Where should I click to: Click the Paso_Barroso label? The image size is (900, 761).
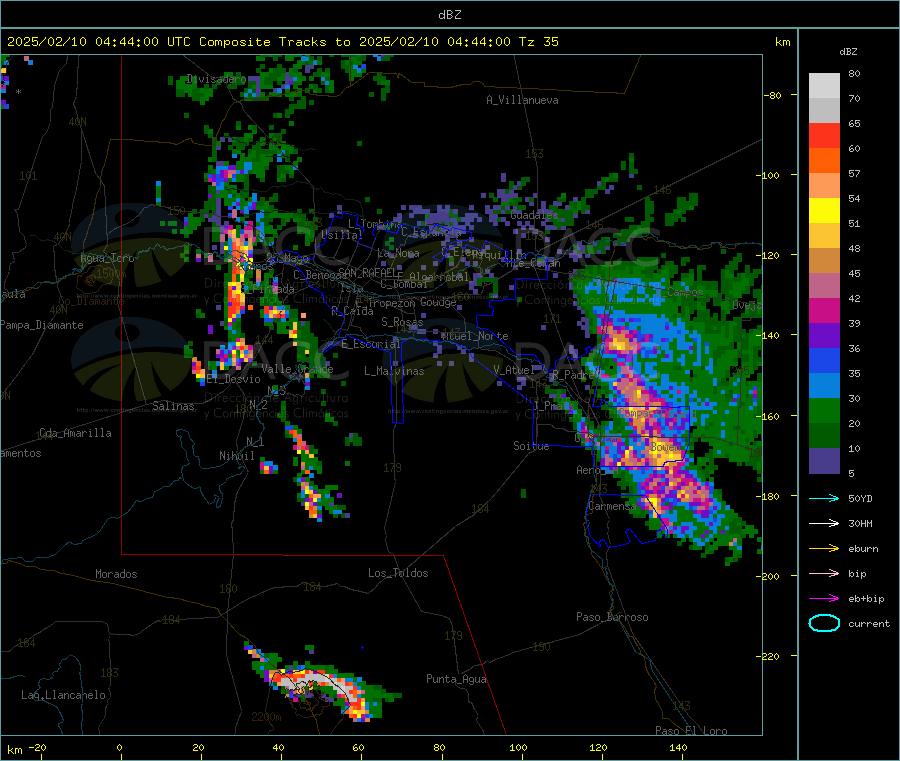pos(612,617)
